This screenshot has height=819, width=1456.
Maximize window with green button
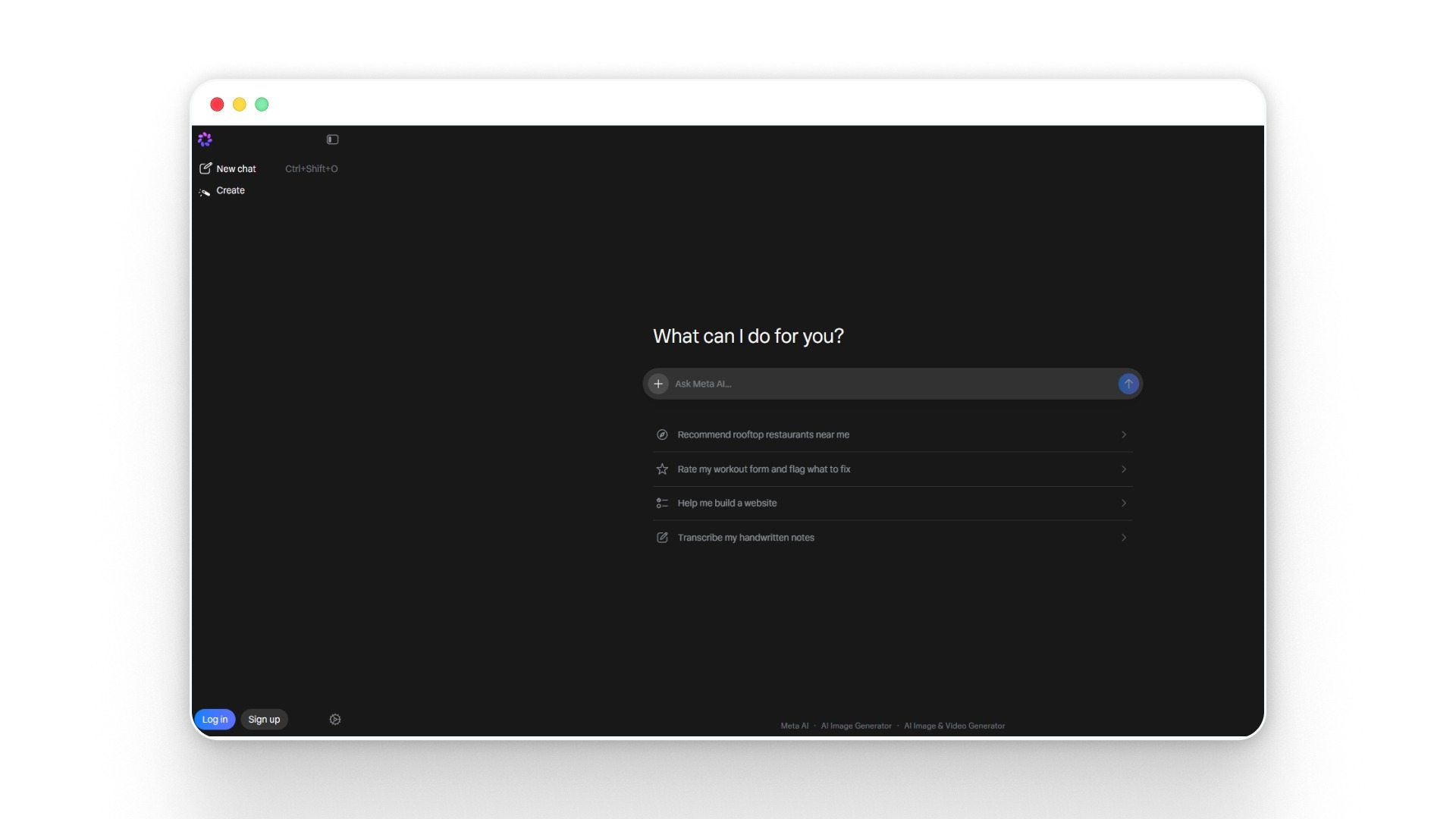[x=262, y=105]
